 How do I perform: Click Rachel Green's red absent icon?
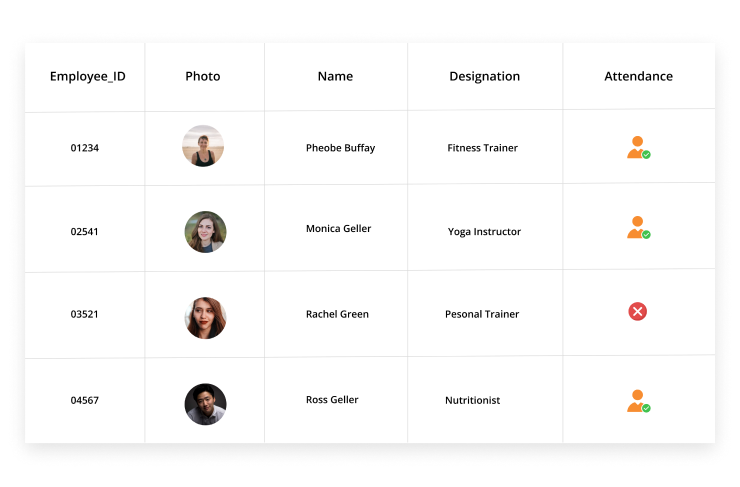(638, 311)
